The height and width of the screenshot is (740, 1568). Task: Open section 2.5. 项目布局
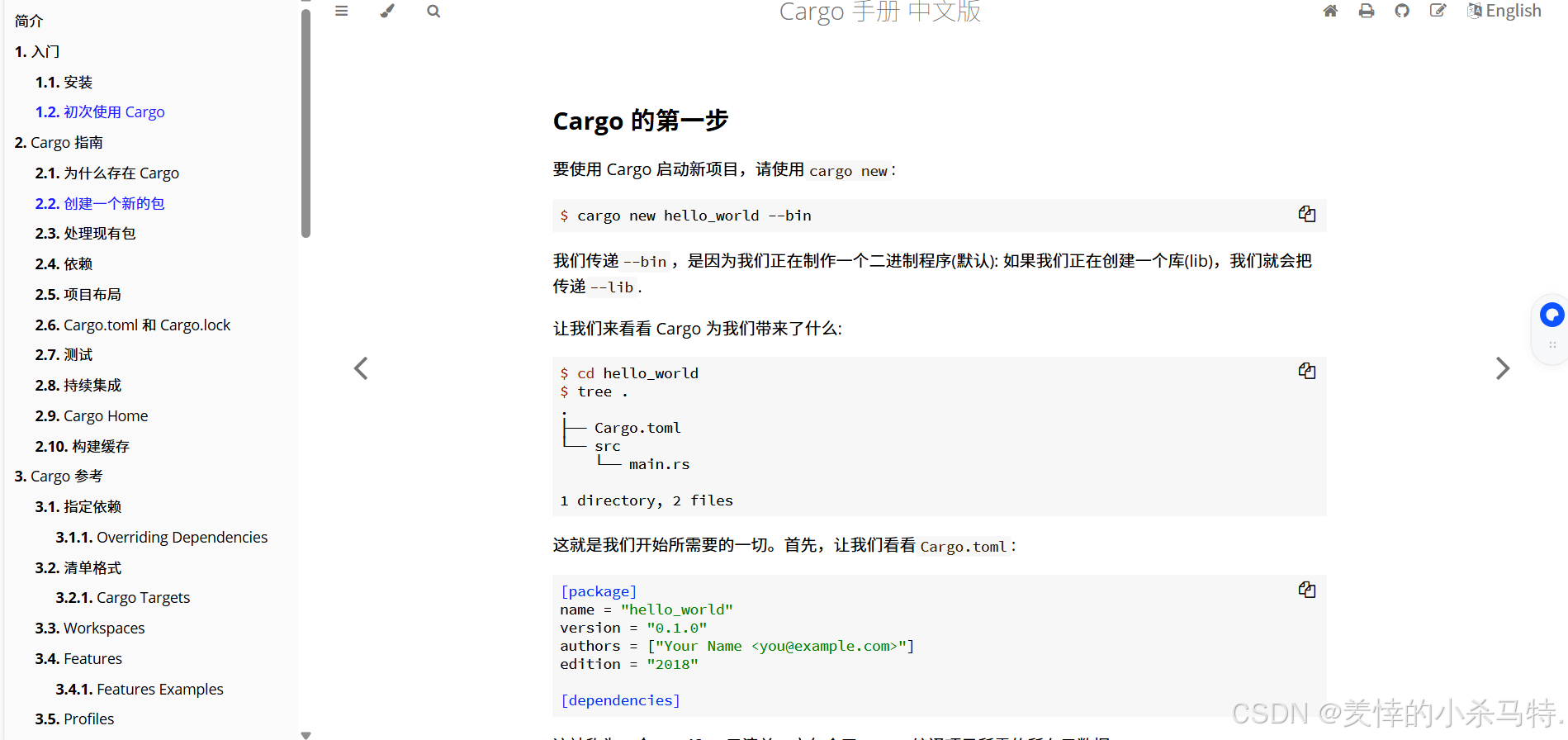(x=78, y=294)
